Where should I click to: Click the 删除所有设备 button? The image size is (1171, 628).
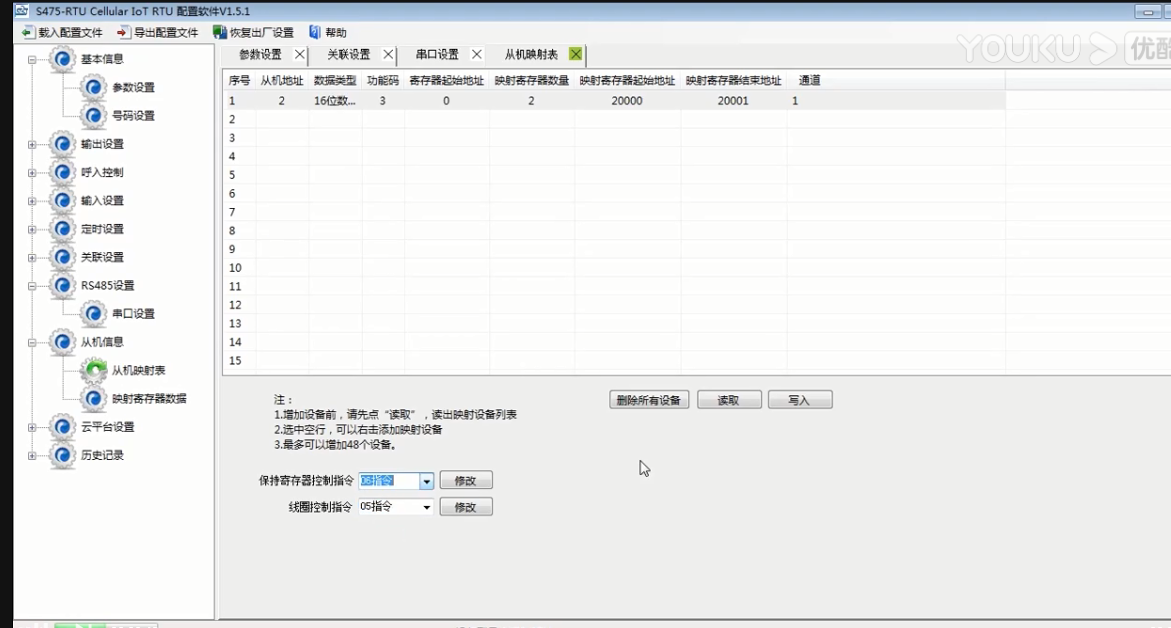pos(648,400)
